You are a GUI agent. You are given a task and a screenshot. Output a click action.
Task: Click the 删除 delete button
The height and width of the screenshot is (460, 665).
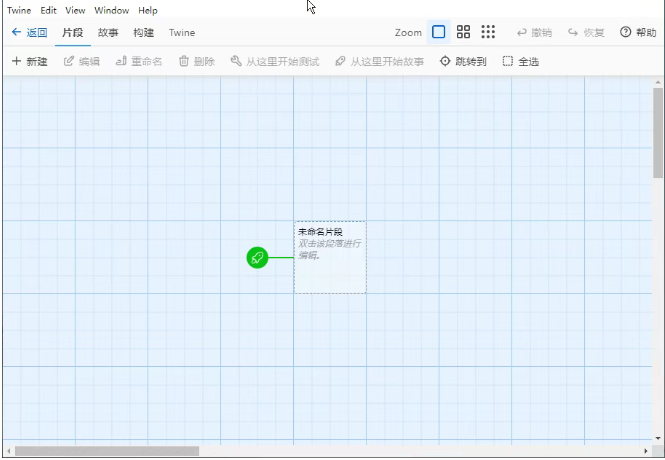click(197, 61)
